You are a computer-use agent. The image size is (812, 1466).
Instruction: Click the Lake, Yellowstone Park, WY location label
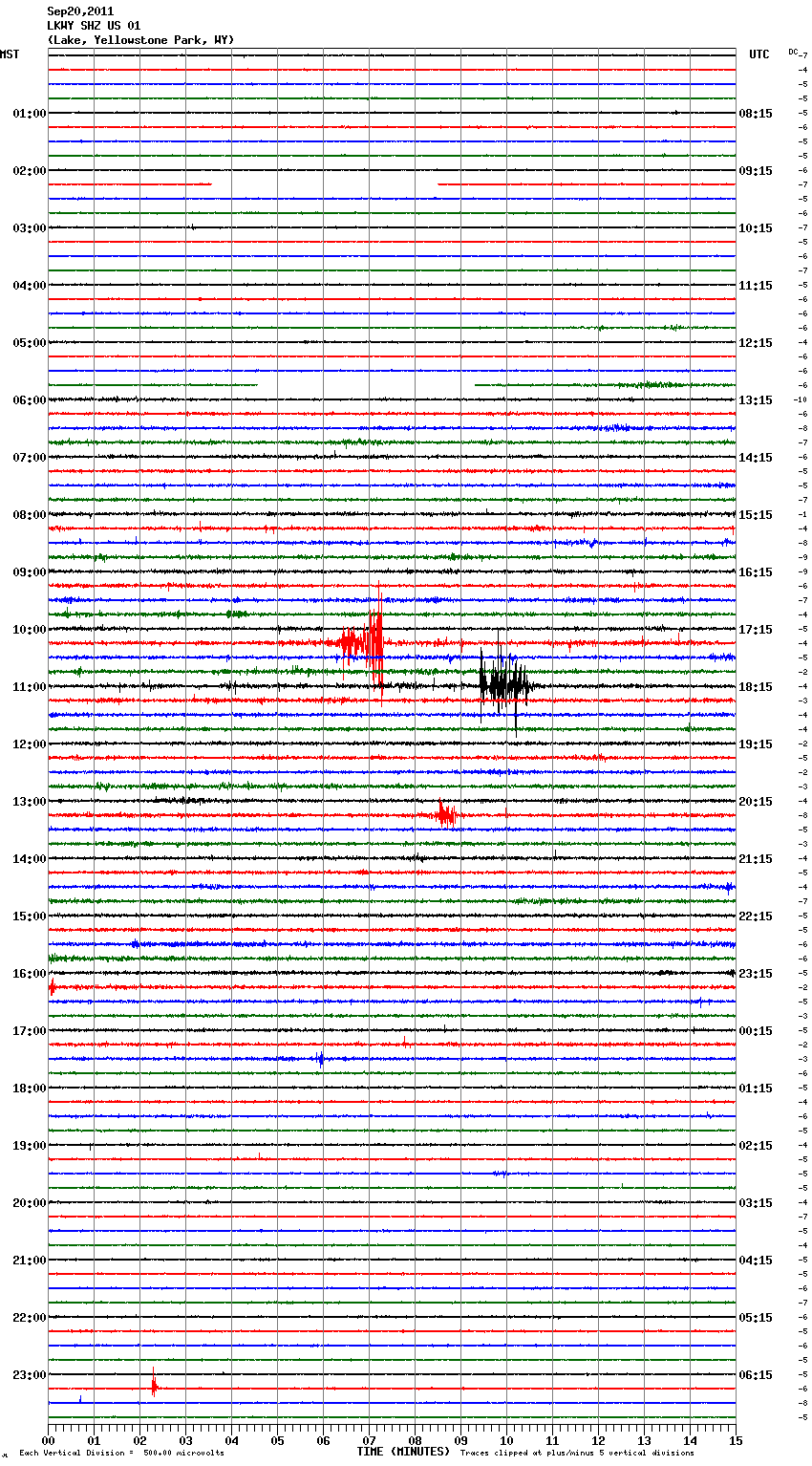(140, 40)
